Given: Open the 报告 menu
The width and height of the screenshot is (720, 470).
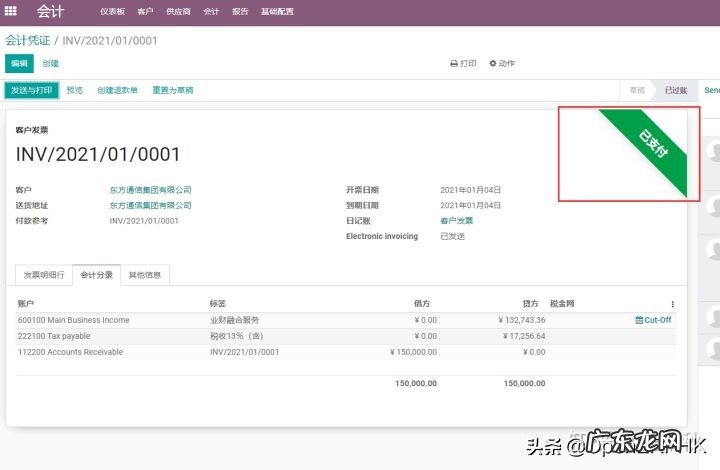Looking at the screenshot, I should tap(240, 11).
